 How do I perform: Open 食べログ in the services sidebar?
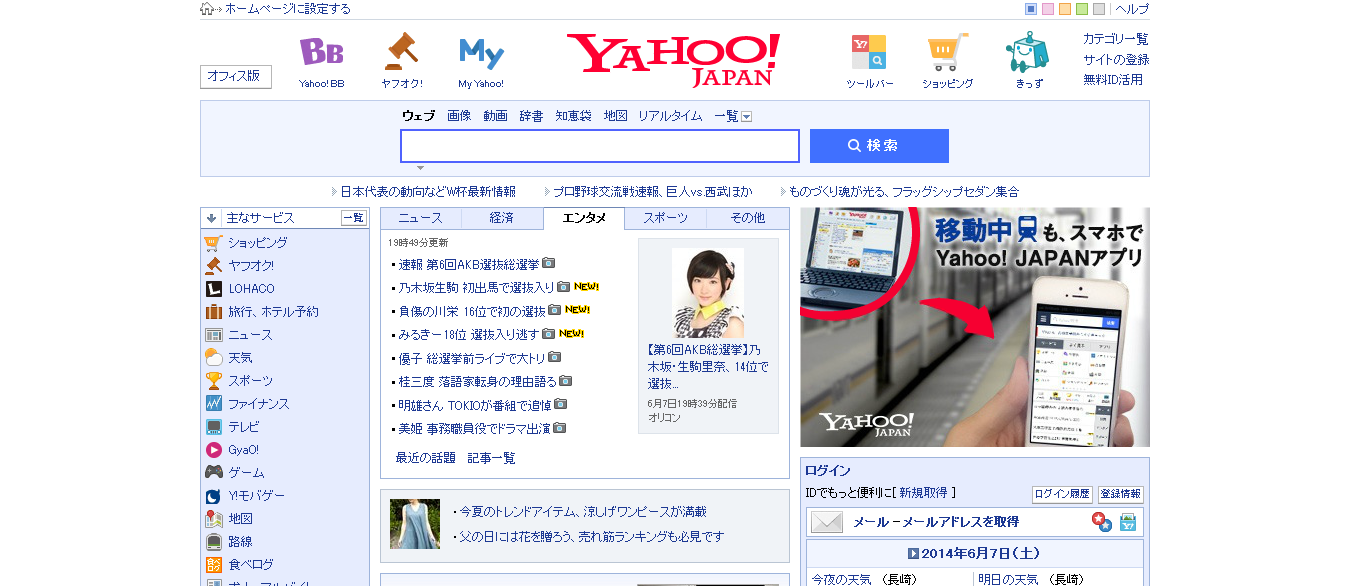[250, 565]
